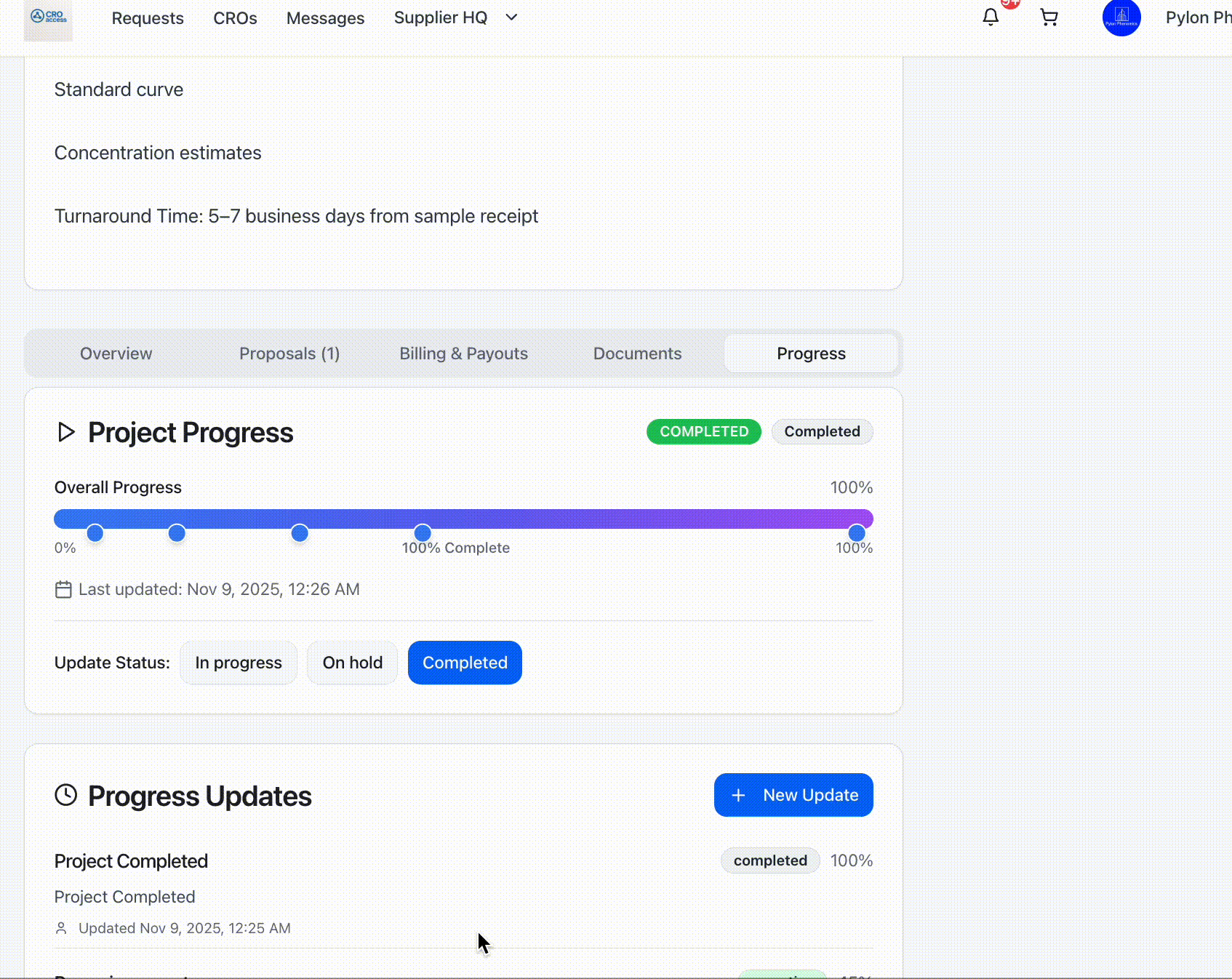Set update status to On hold
Viewport: 1232px width, 979px height.
click(x=352, y=663)
